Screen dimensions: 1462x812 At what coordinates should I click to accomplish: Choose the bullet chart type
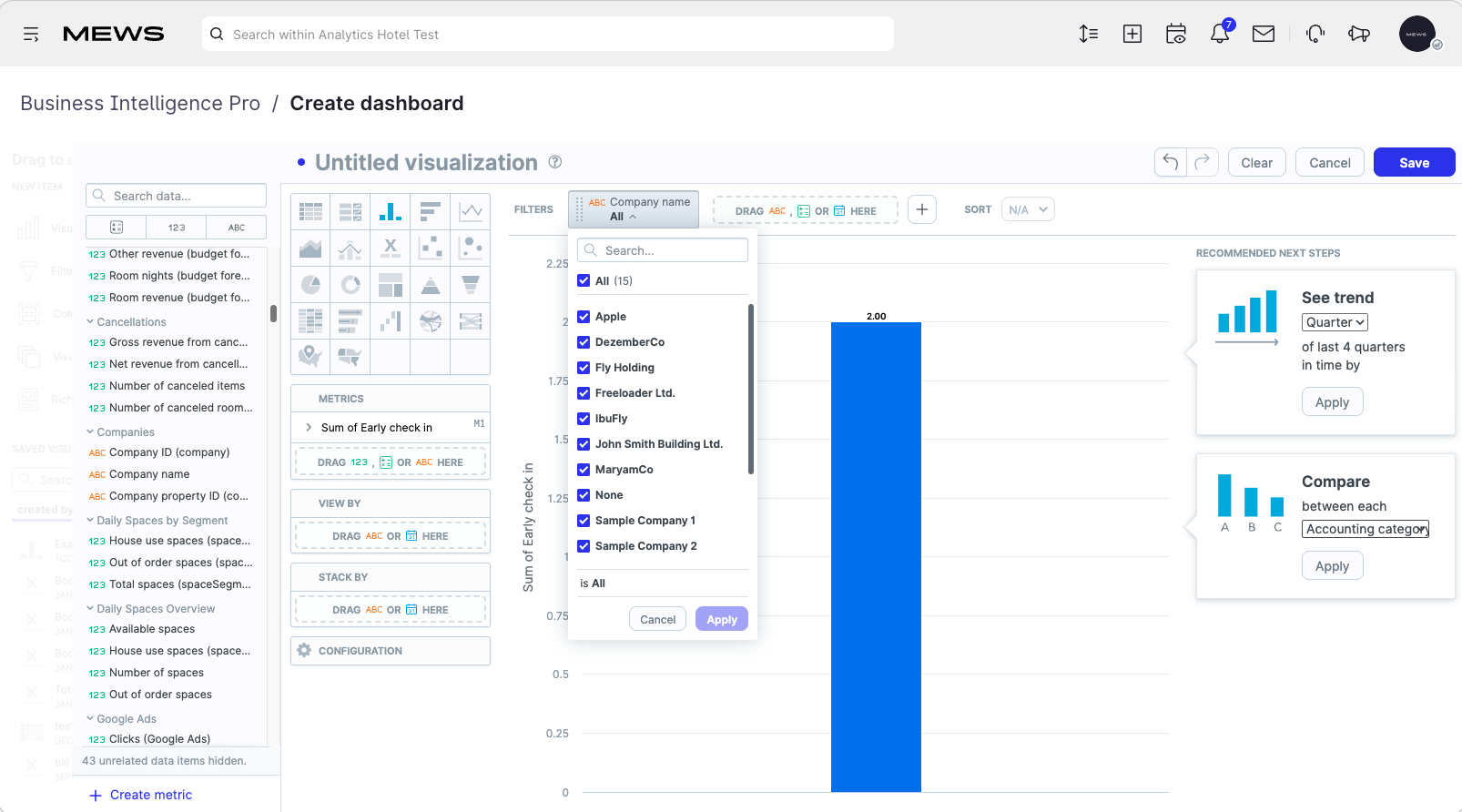coord(350,320)
